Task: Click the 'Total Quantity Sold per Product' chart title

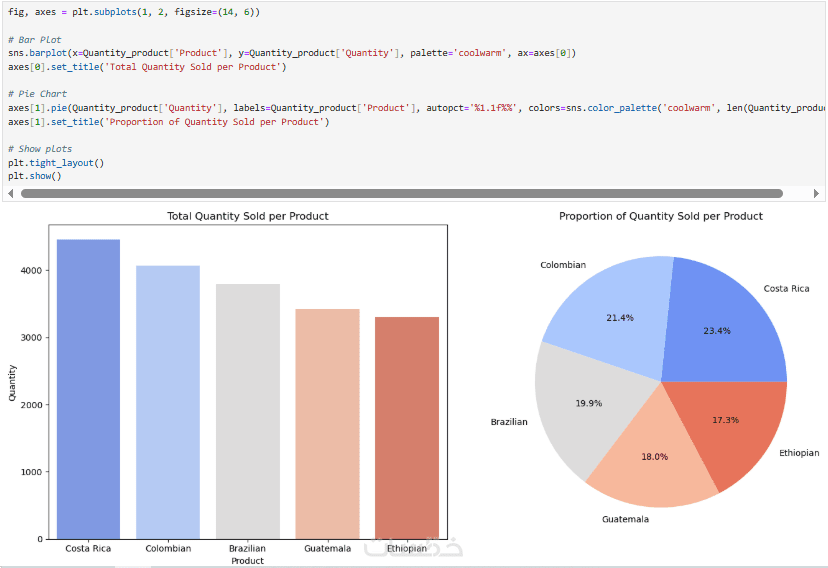Action: coord(247,216)
